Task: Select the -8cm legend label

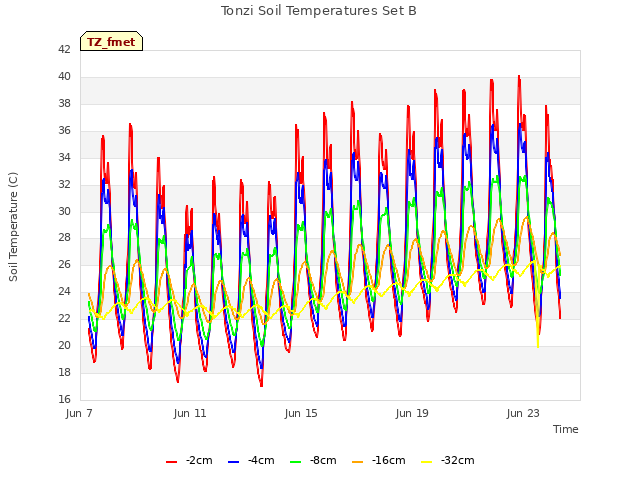Action: click(323, 460)
